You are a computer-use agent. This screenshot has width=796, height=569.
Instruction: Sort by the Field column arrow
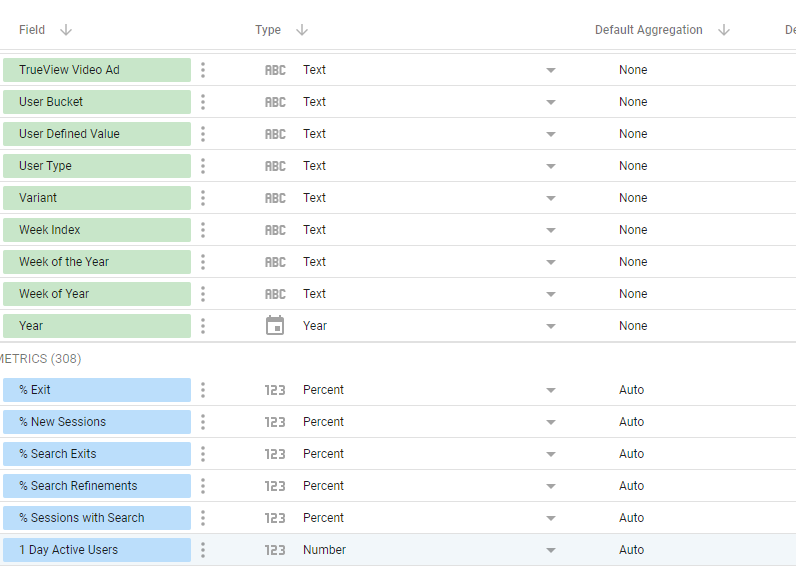(x=66, y=30)
